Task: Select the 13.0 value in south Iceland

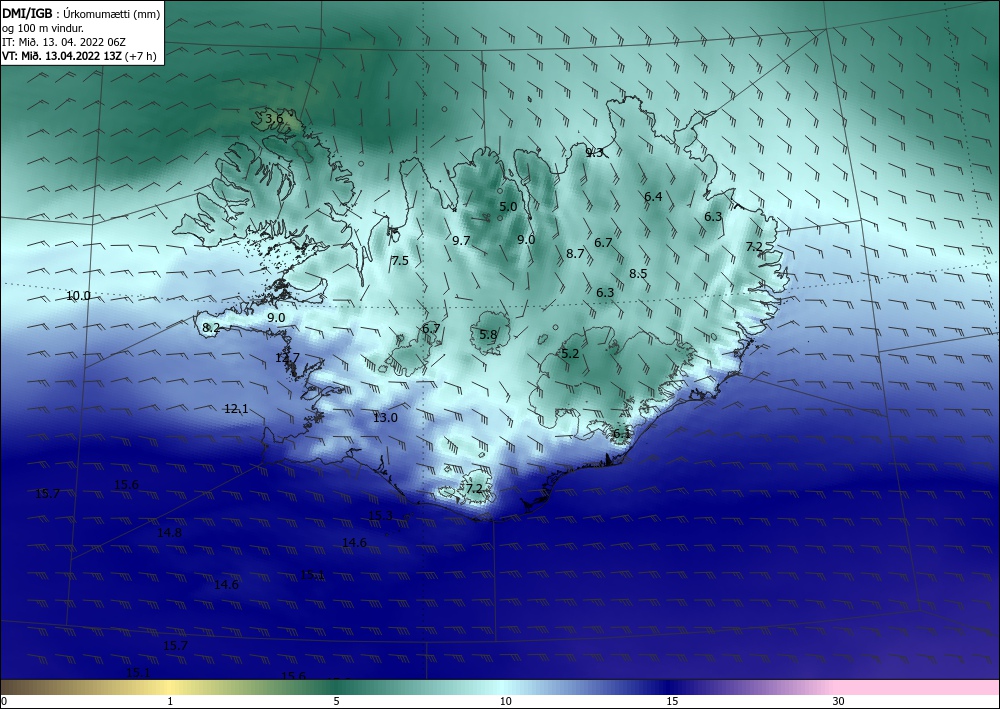Action: tap(385, 418)
